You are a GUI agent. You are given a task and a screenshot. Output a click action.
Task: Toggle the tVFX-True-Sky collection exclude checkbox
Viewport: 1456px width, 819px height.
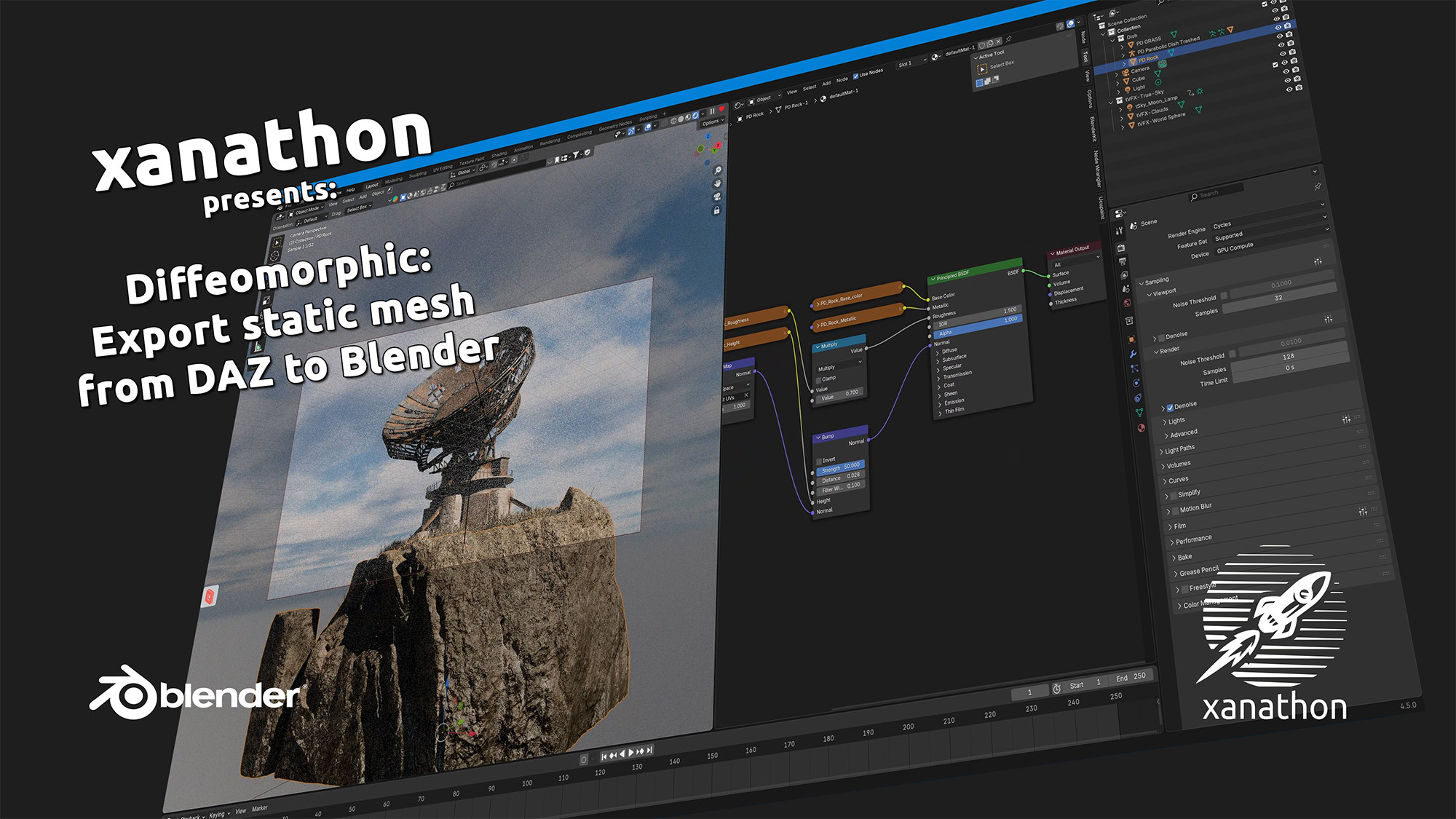pyautogui.click(x=1275, y=64)
